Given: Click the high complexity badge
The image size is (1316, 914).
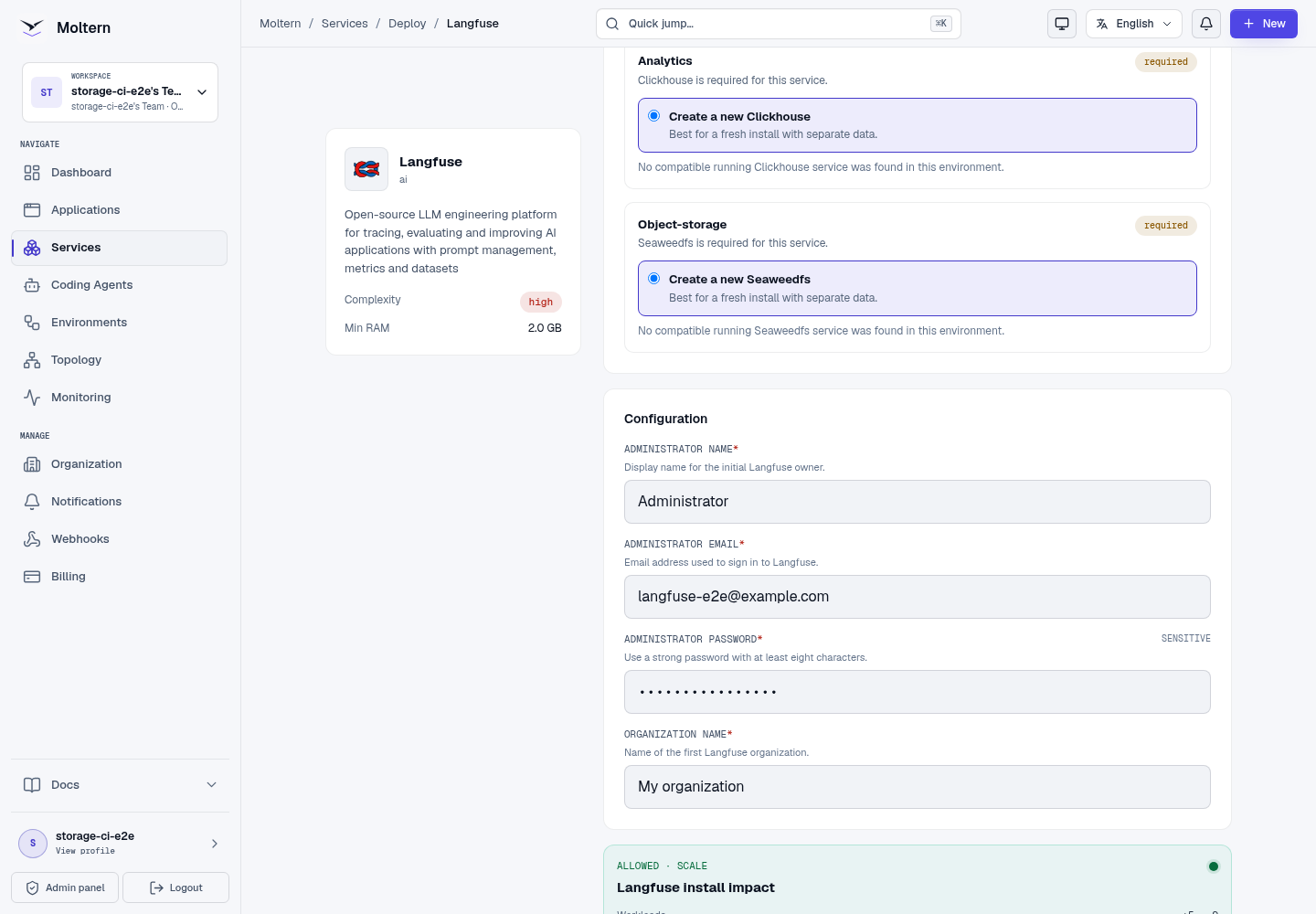Looking at the screenshot, I should [541, 302].
